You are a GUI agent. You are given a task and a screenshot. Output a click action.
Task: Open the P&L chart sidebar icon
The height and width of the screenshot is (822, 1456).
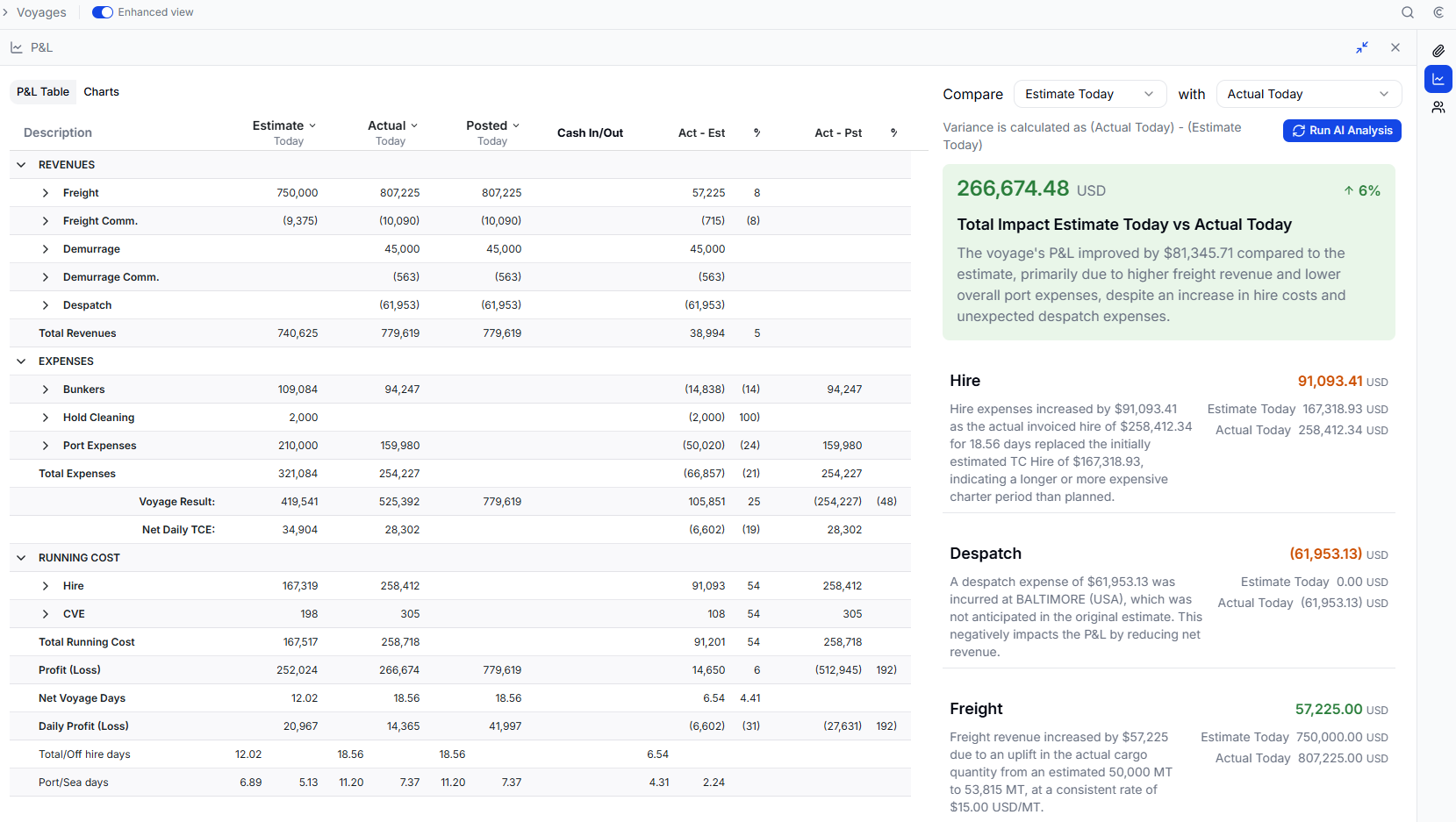click(1438, 79)
